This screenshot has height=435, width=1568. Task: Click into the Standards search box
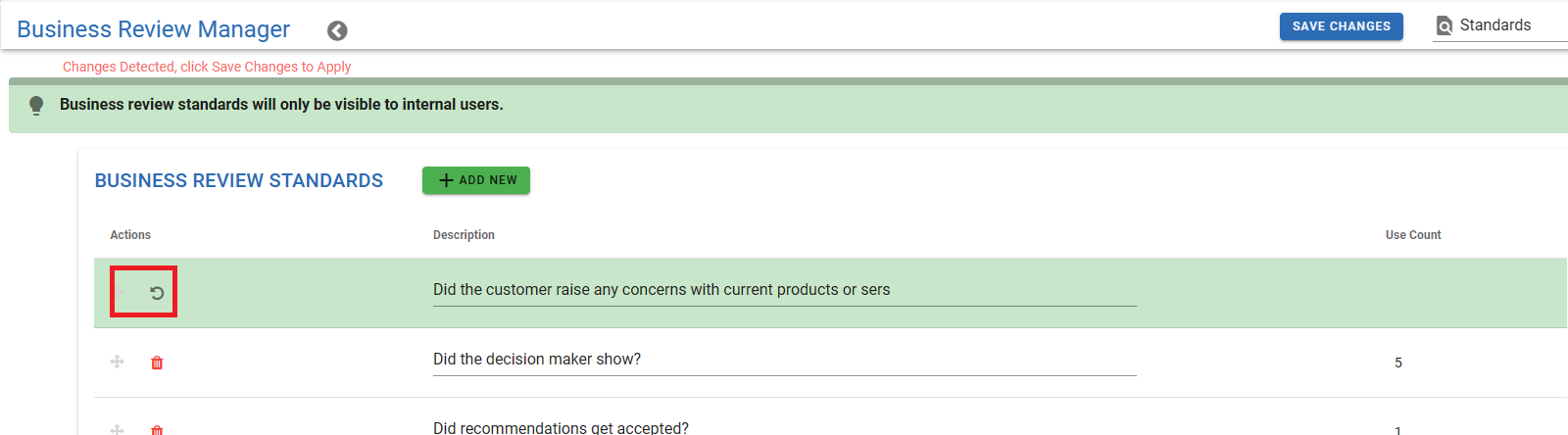(1509, 25)
